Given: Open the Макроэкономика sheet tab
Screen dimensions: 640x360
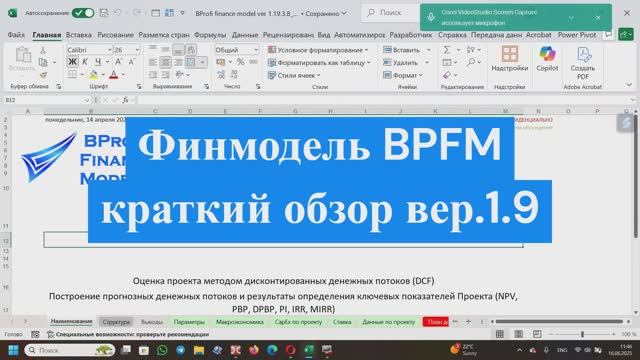Looking at the screenshot, I should coord(240,322).
